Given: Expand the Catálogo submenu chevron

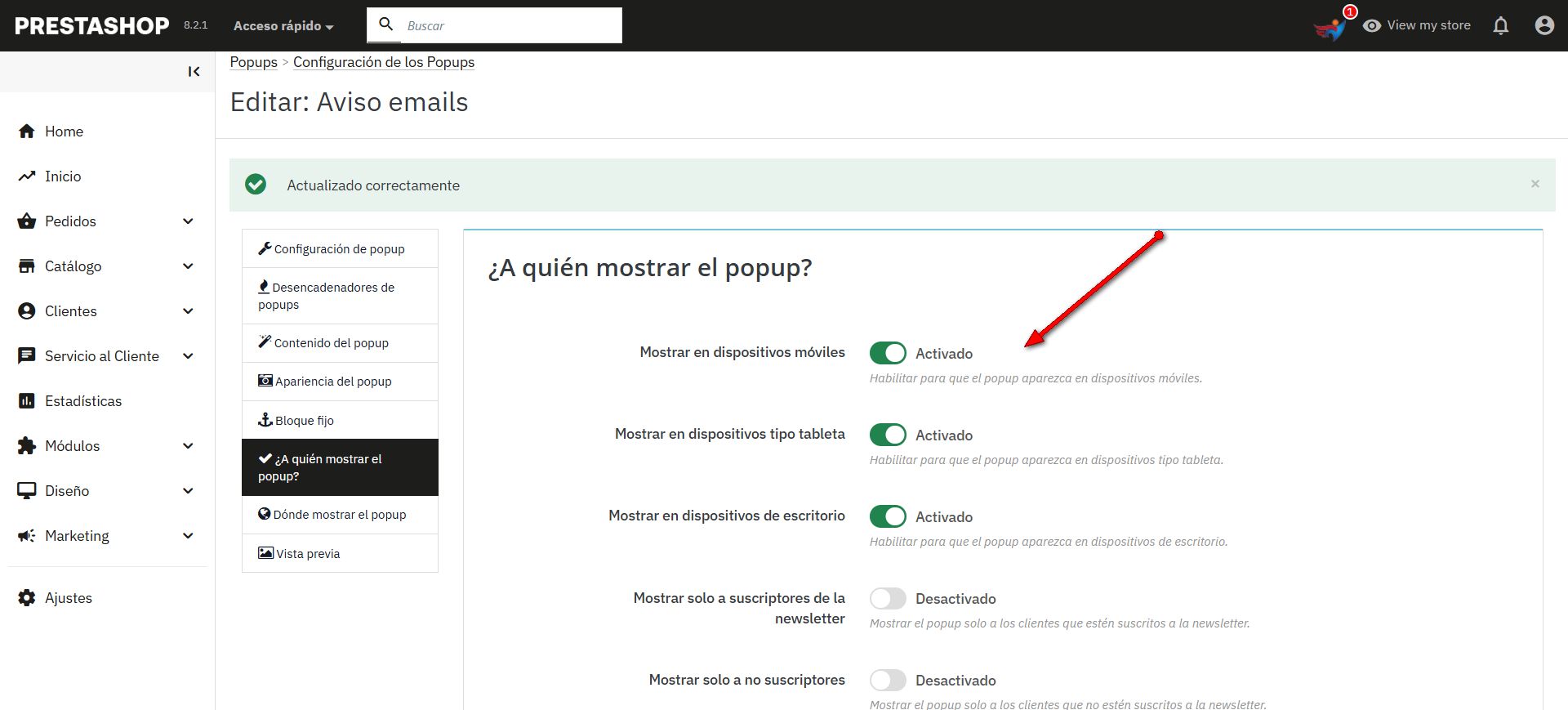Looking at the screenshot, I should tap(188, 266).
